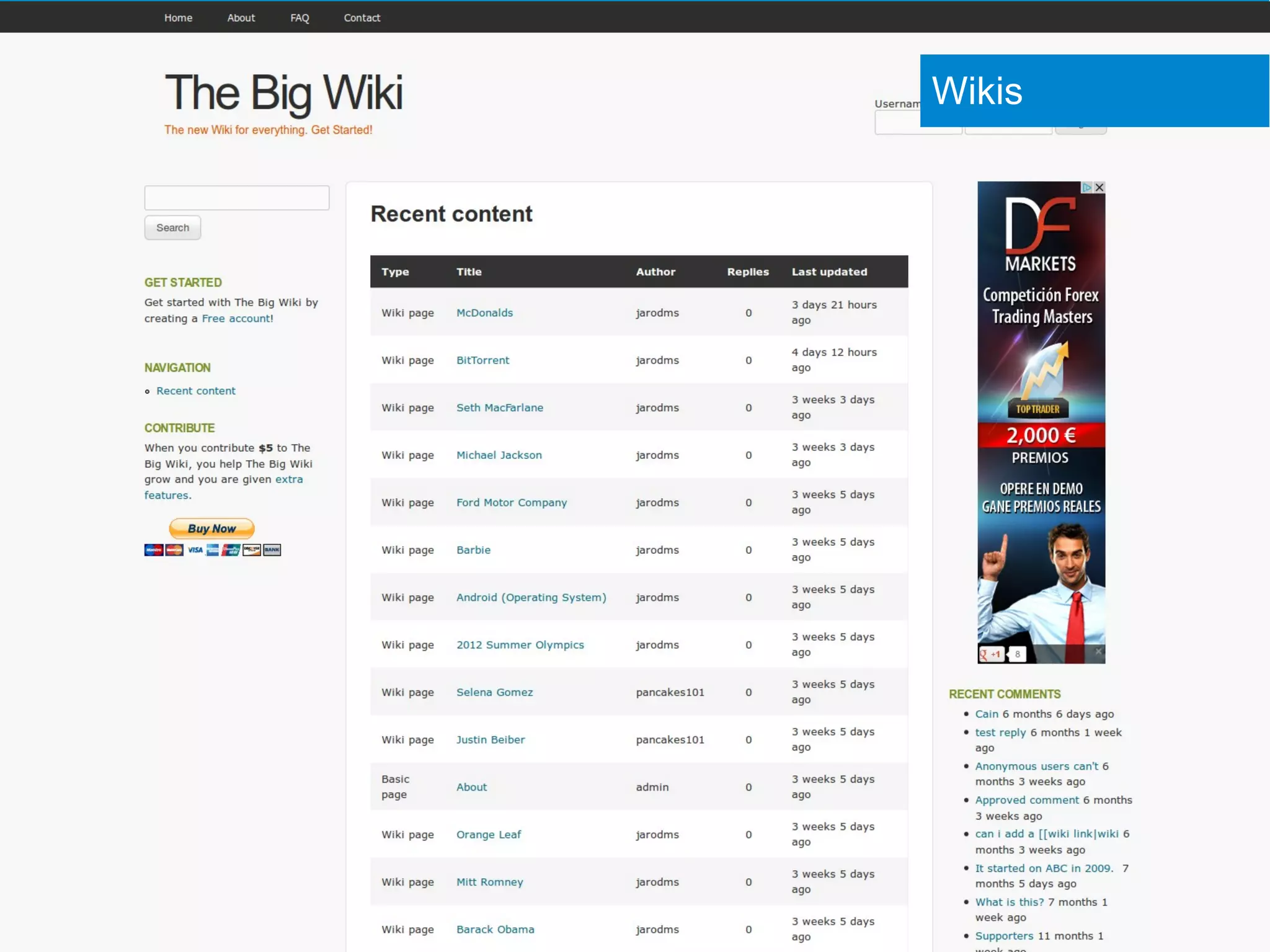Open the Anonymous users can't comment
Viewport: 1270px width, 952px height.
tap(1036, 766)
